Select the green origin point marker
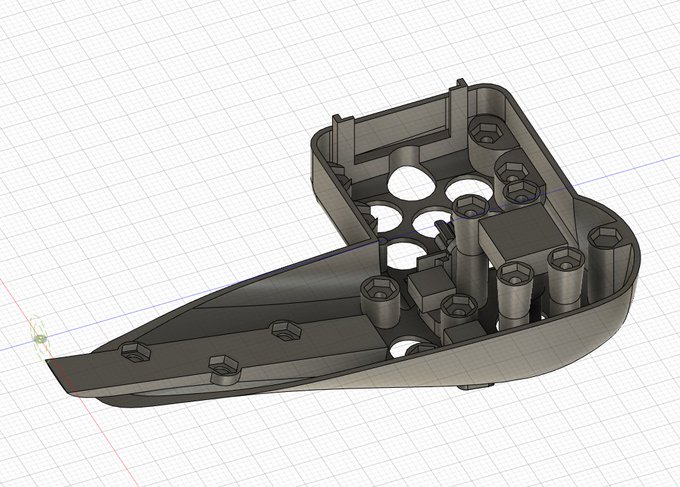The image size is (680, 487). pyautogui.click(x=40, y=339)
